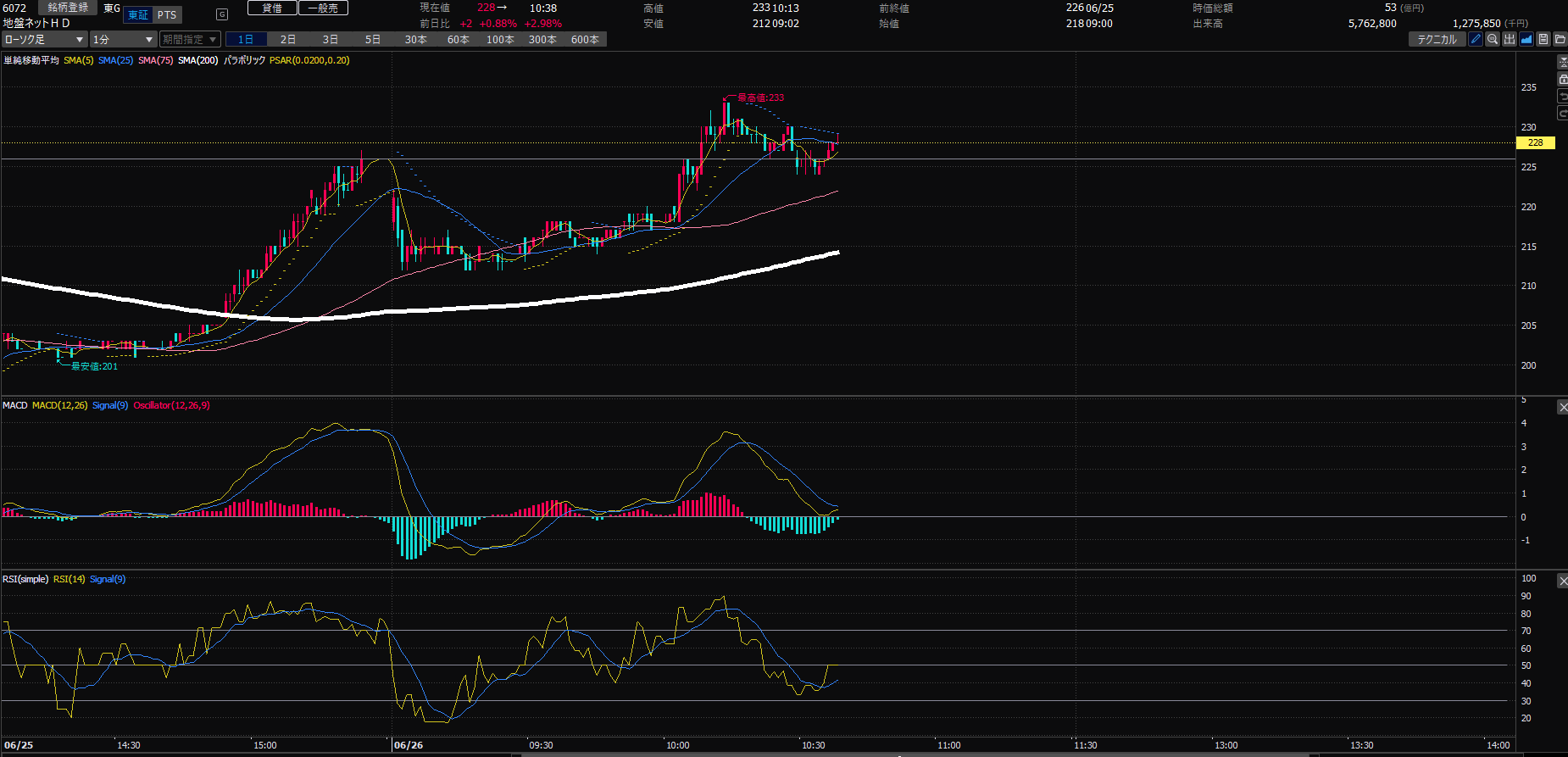Click the 銘柄登録 button
The width and height of the screenshot is (1568, 757).
point(68,8)
